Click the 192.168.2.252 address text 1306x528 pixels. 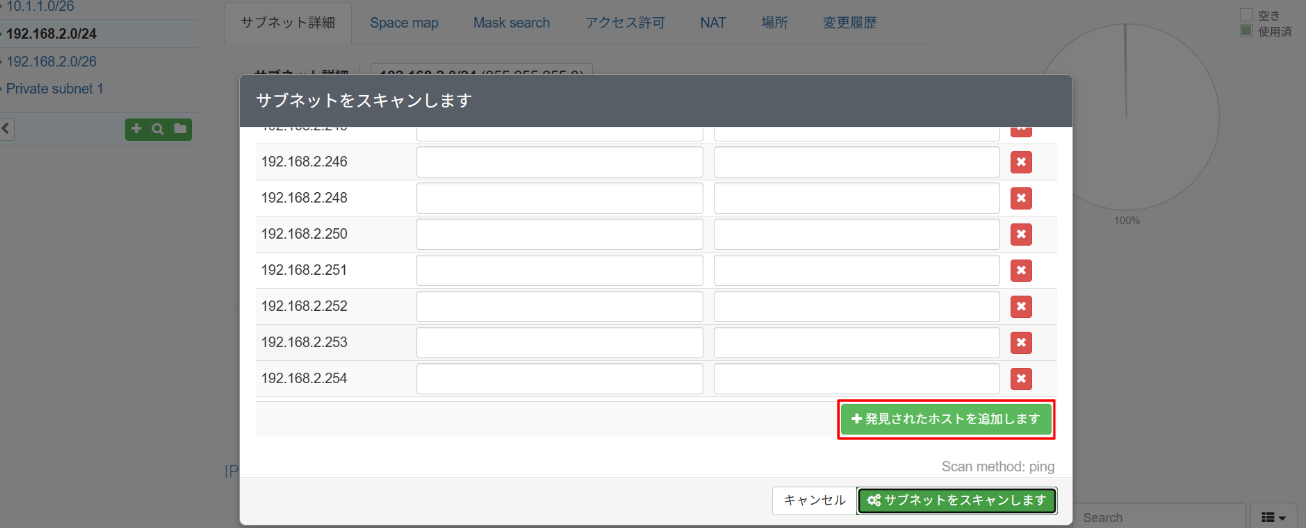coord(304,306)
